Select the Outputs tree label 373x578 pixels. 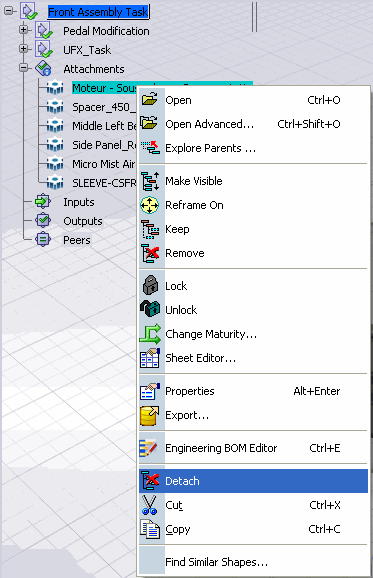pos(83,221)
